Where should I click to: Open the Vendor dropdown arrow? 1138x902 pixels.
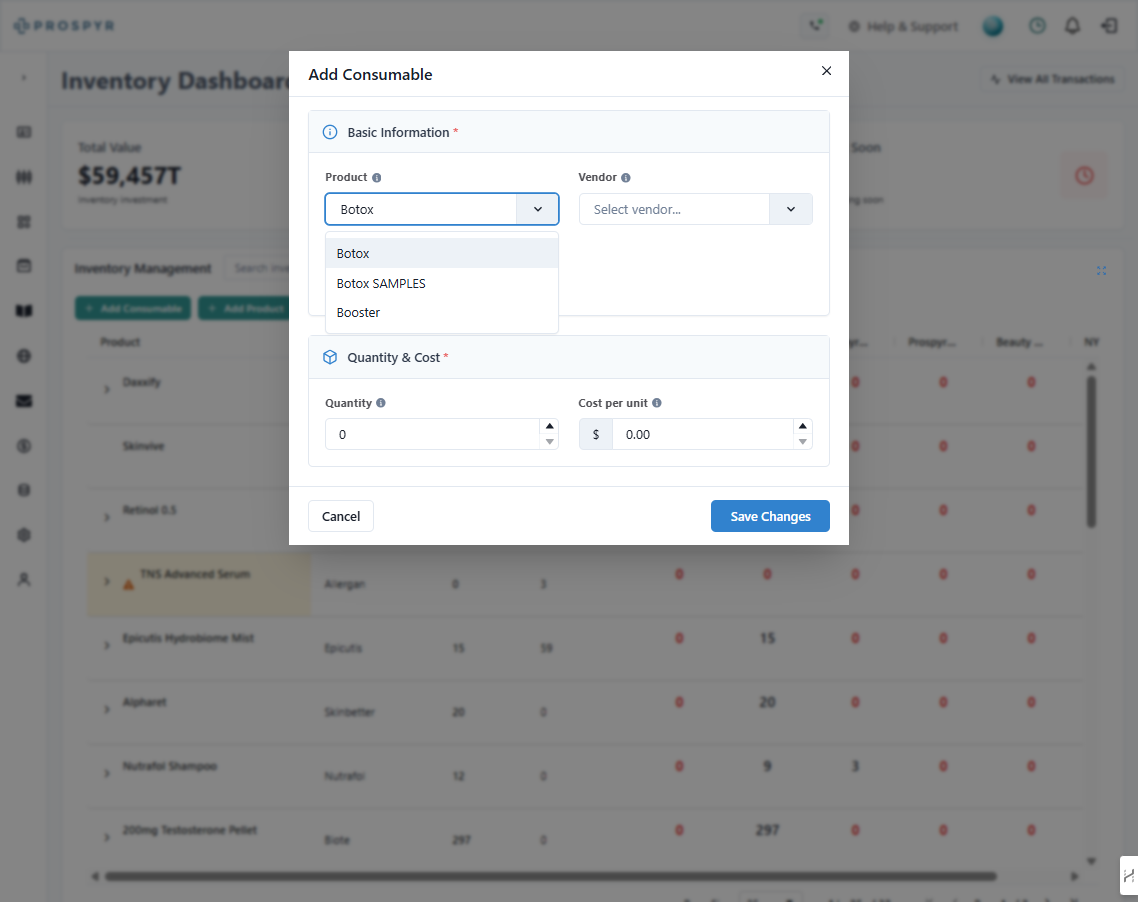click(790, 209)
